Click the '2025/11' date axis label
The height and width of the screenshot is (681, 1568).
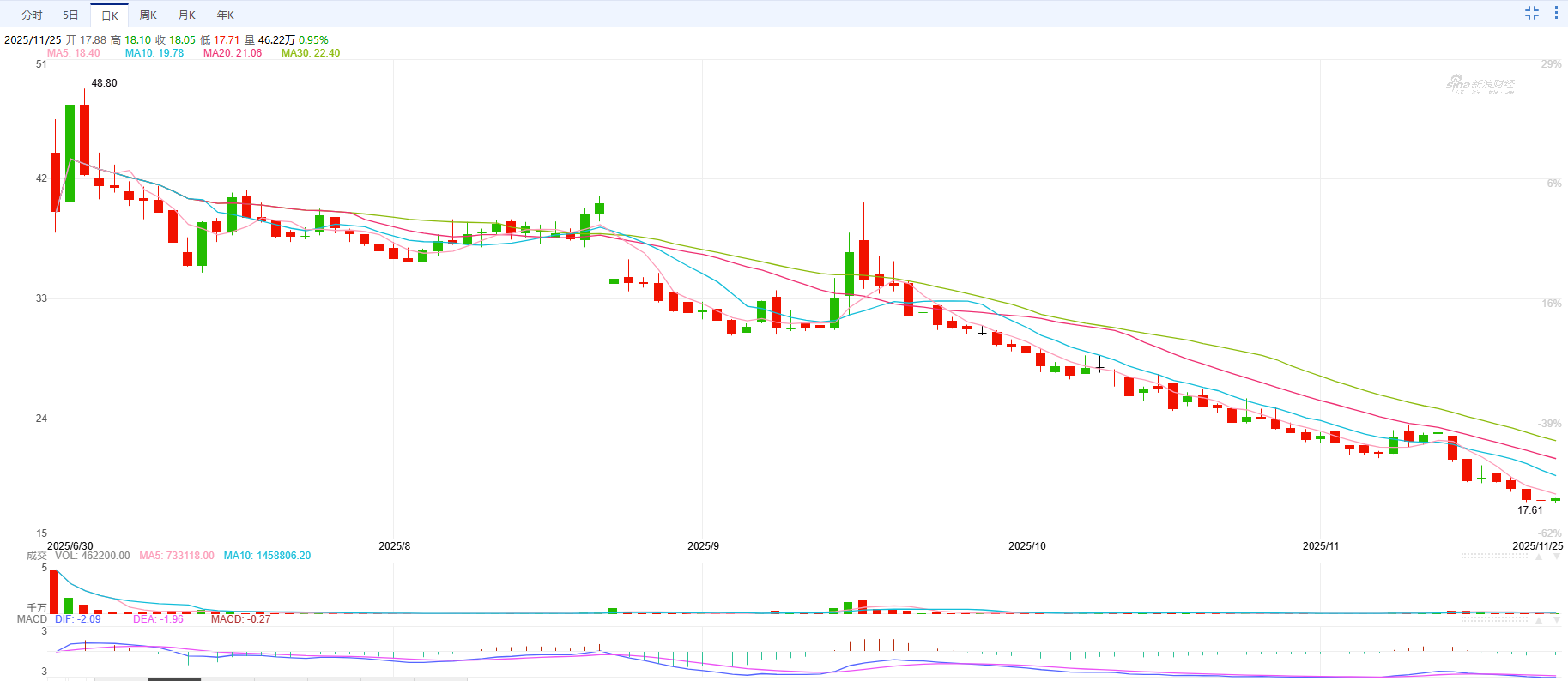pyautogui.click(x=1321, y=546)
